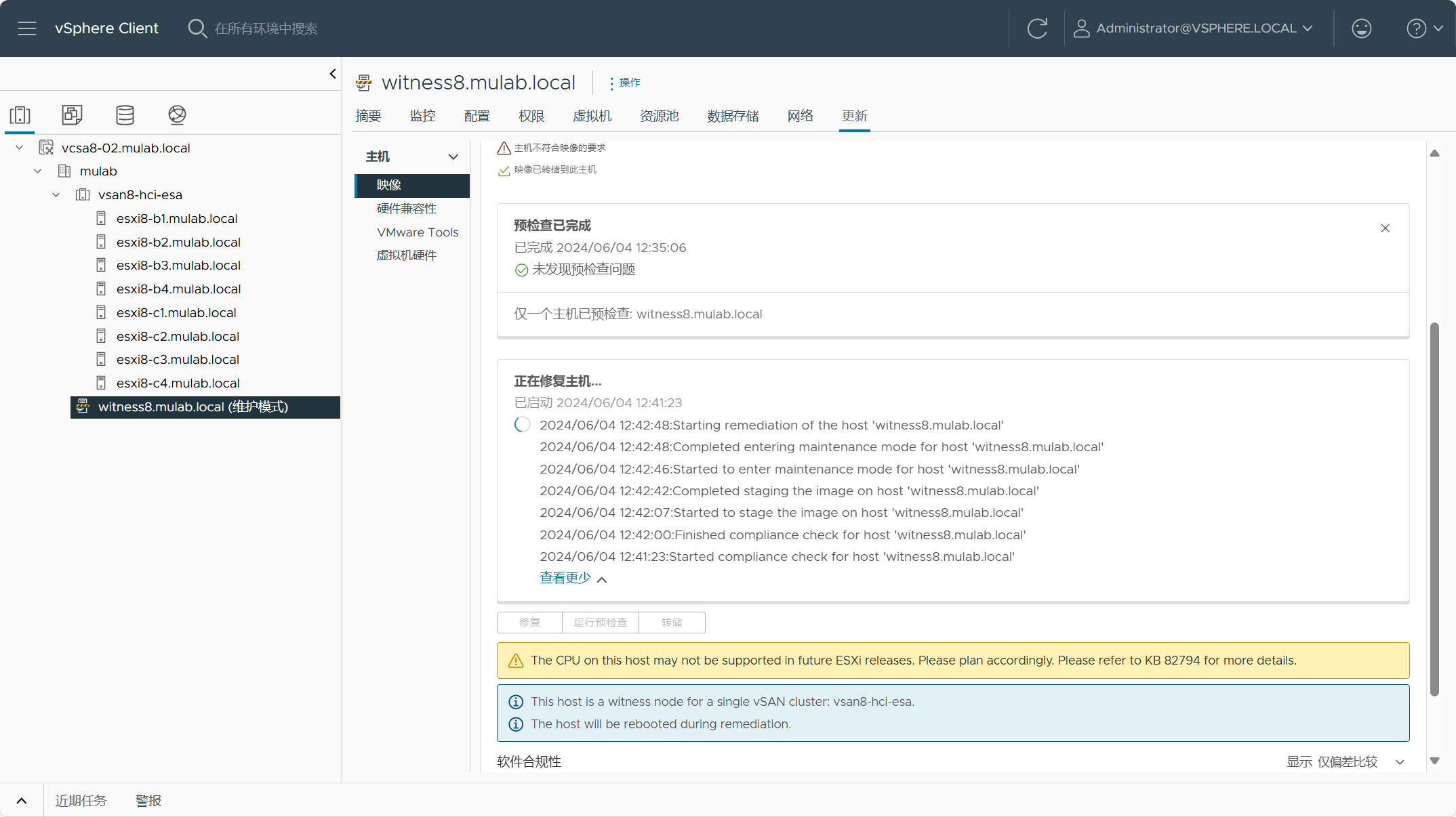Open the 配置 tab

point(477,116)
